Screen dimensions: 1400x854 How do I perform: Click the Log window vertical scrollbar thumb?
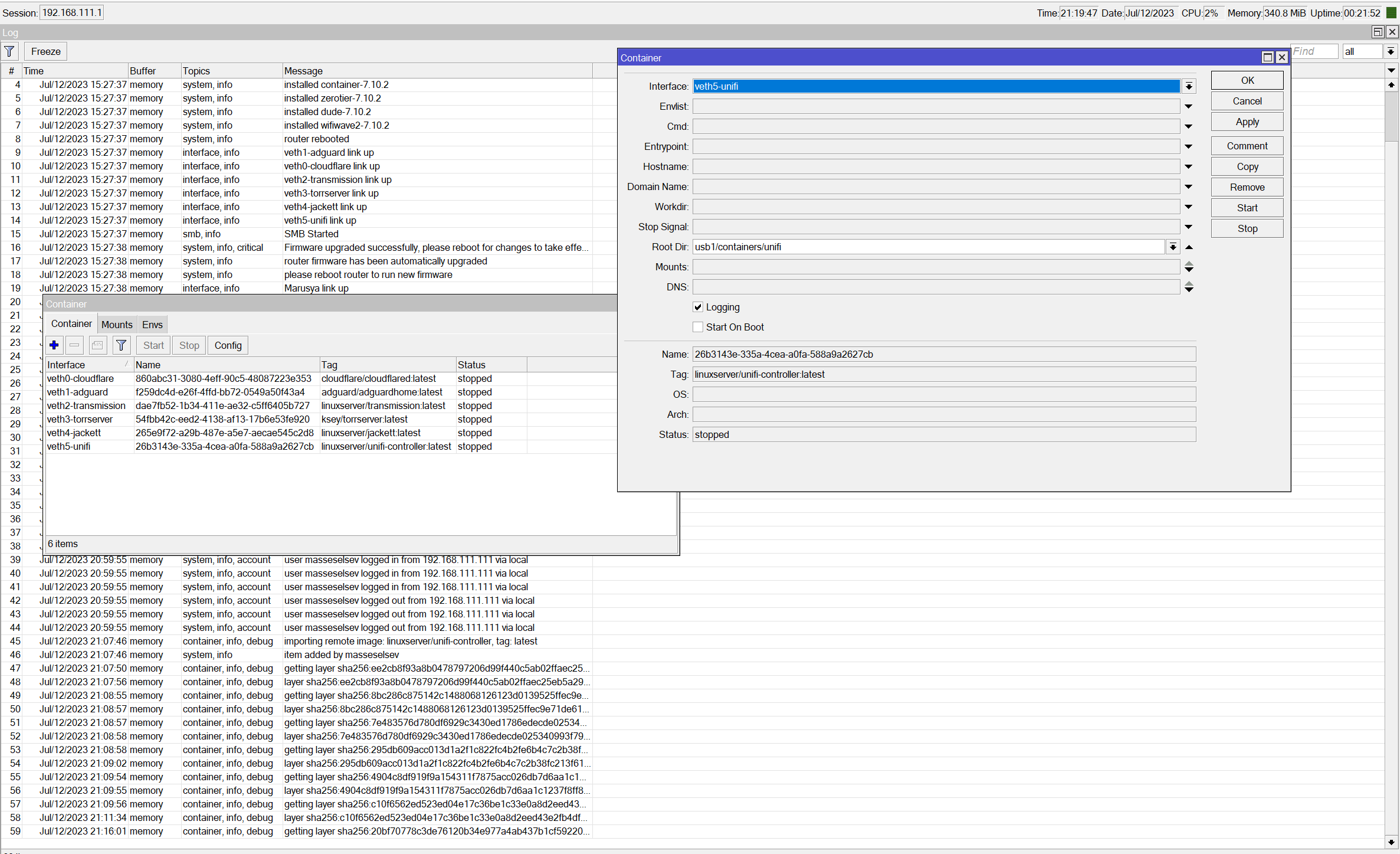click(x=1391, y=117)
